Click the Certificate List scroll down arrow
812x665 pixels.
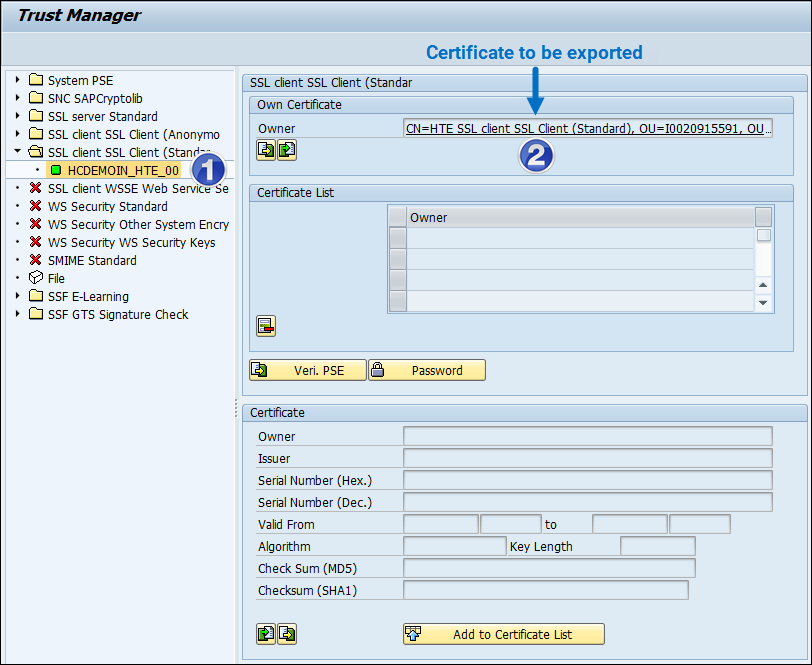coord(763,302)
